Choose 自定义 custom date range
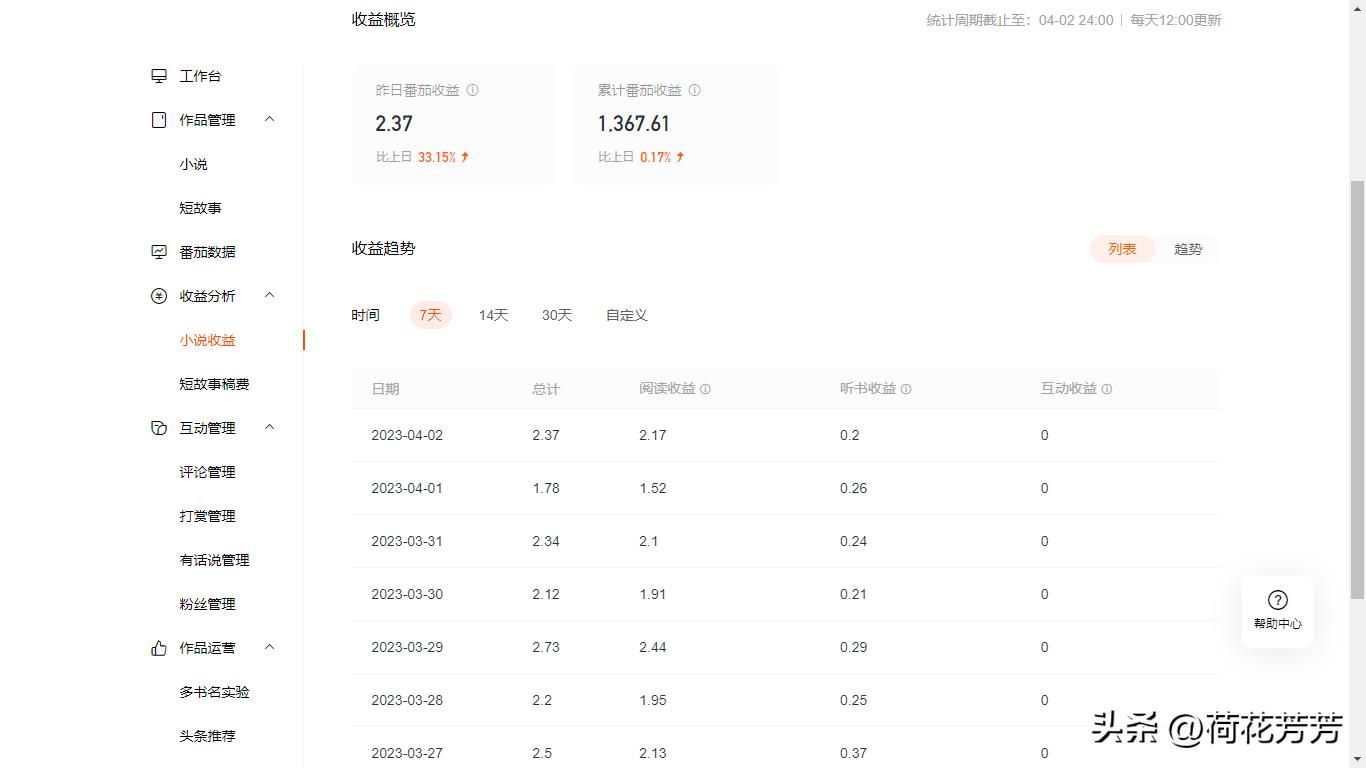 coord(627,315)
